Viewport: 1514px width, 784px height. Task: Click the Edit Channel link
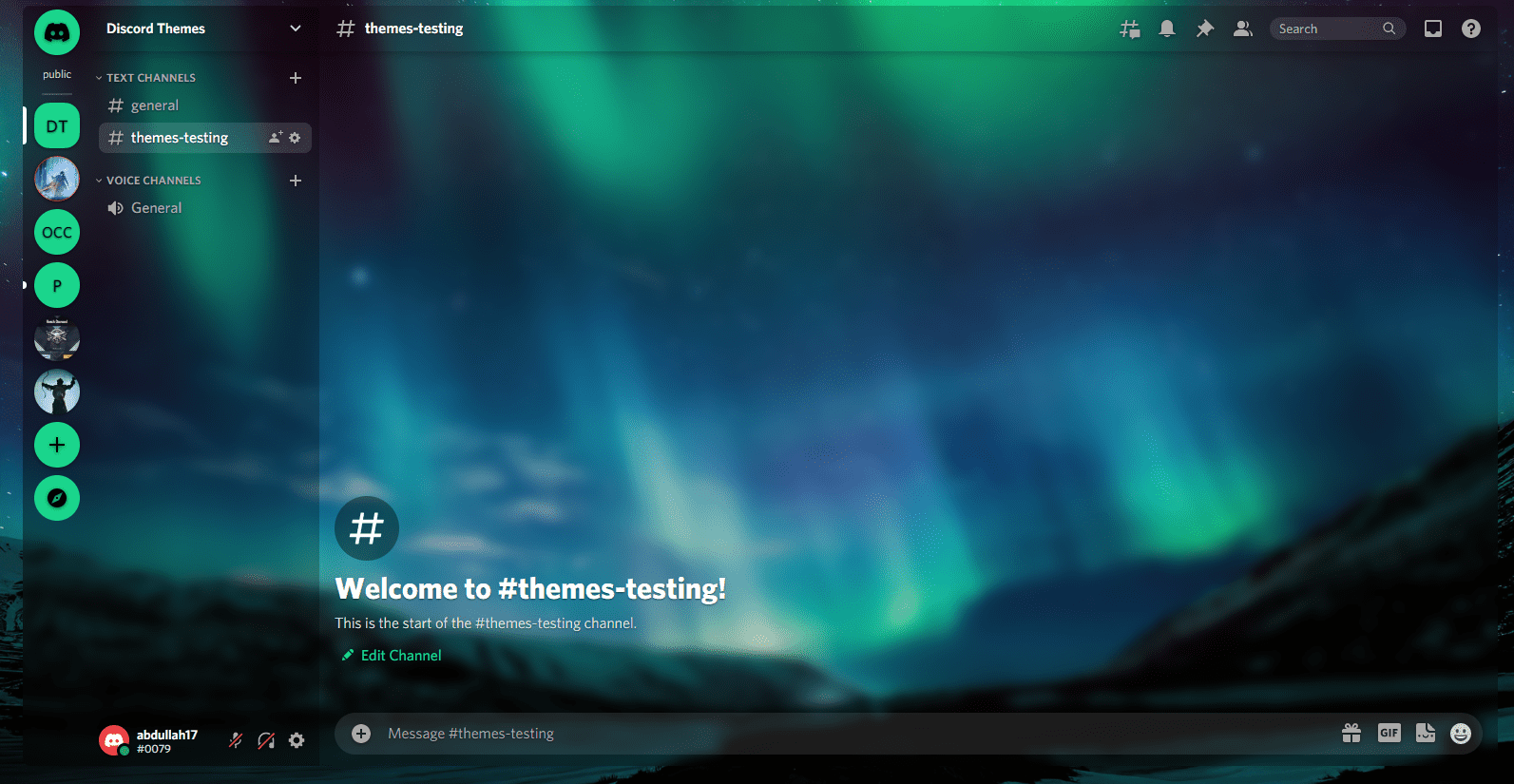coord(392,656)
